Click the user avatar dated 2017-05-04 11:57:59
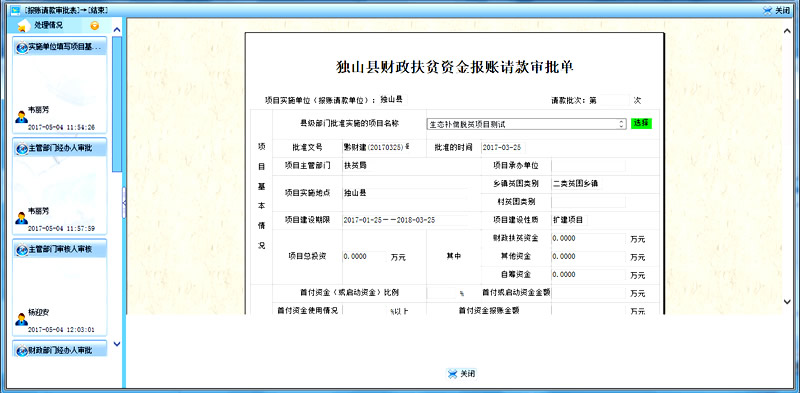The image size is (800, 393). [x=21, y=217]
